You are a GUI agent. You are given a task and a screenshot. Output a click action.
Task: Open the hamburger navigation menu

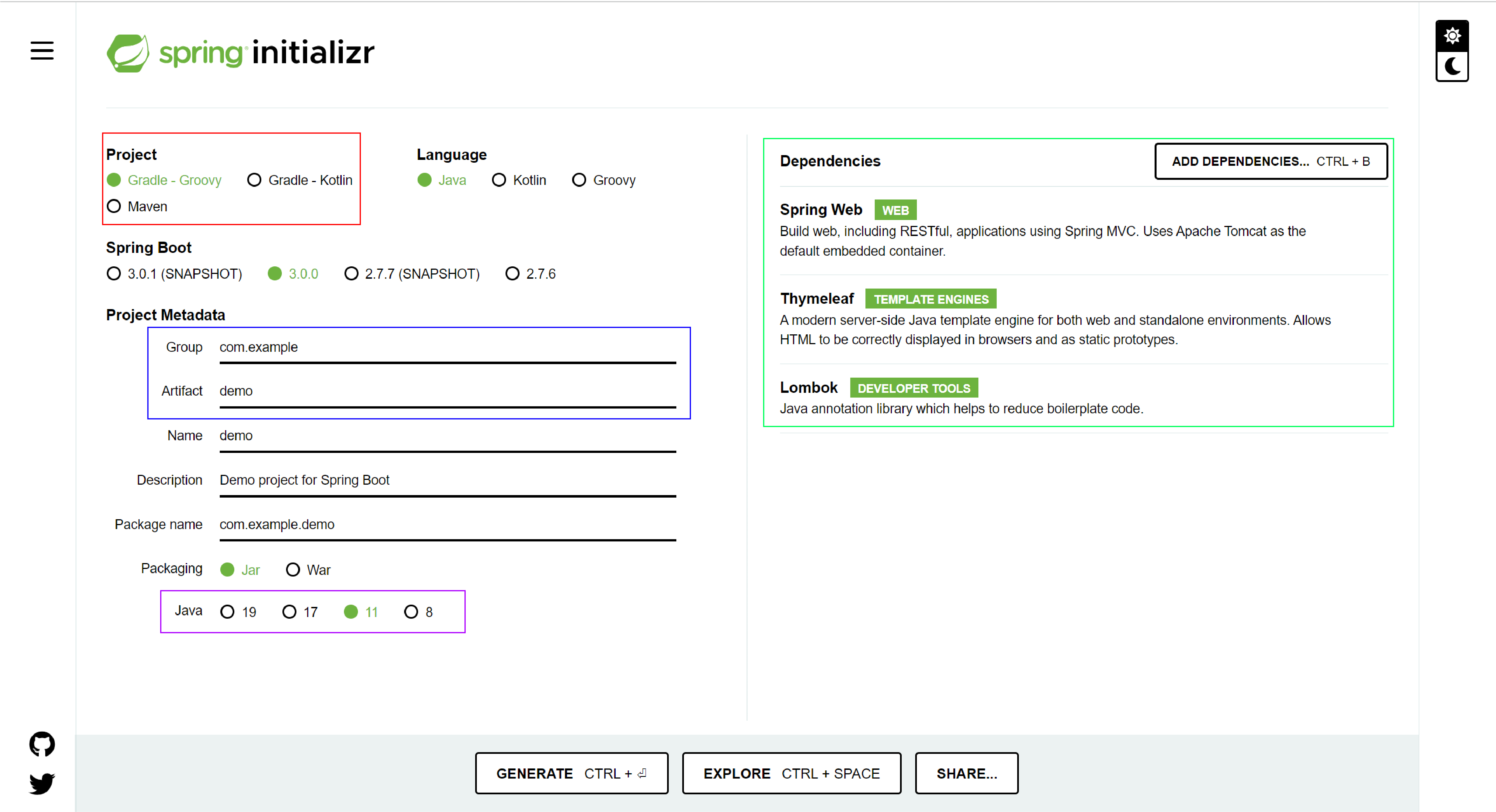point(42,51)
